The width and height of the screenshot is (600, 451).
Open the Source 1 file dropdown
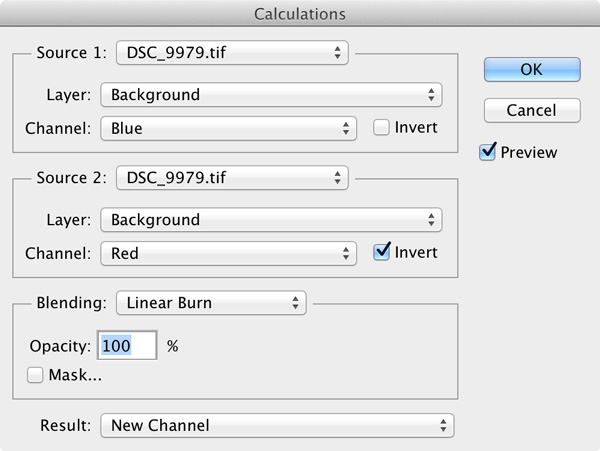coord(232,52)
